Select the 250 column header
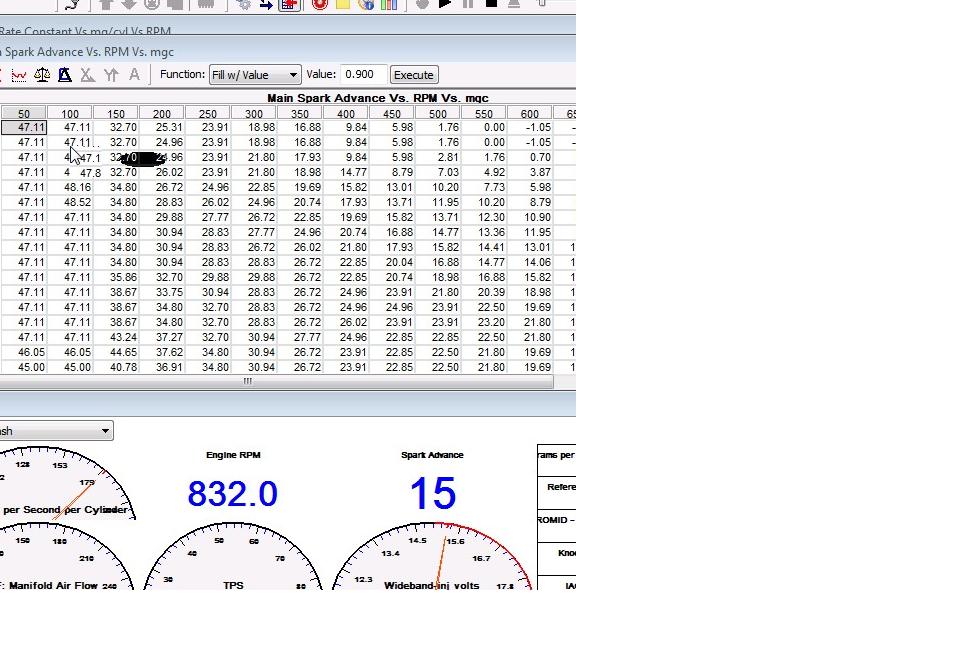Viewport: 962px width, 653px height. 207,114
